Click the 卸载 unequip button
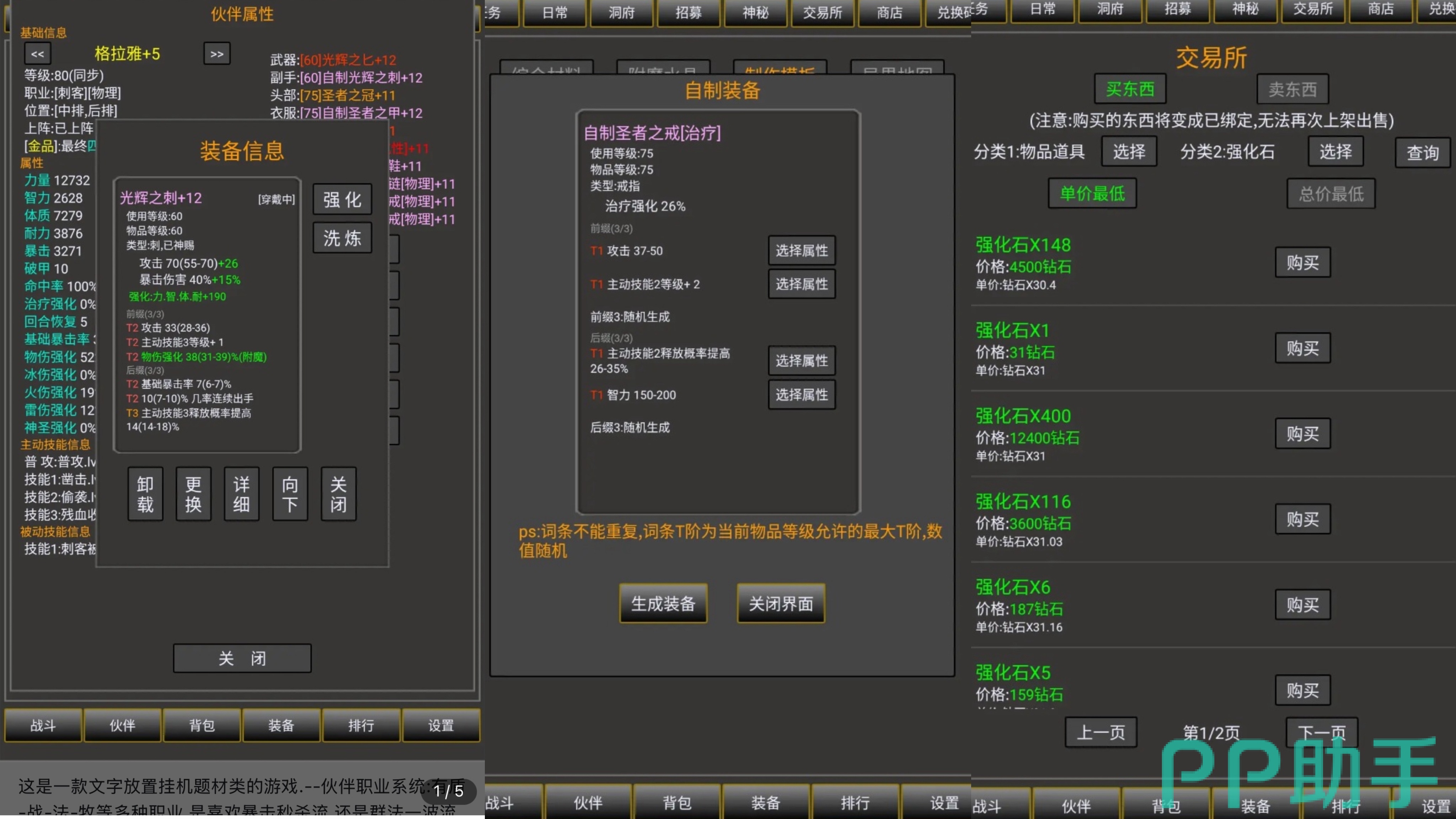 click(145, 493)
